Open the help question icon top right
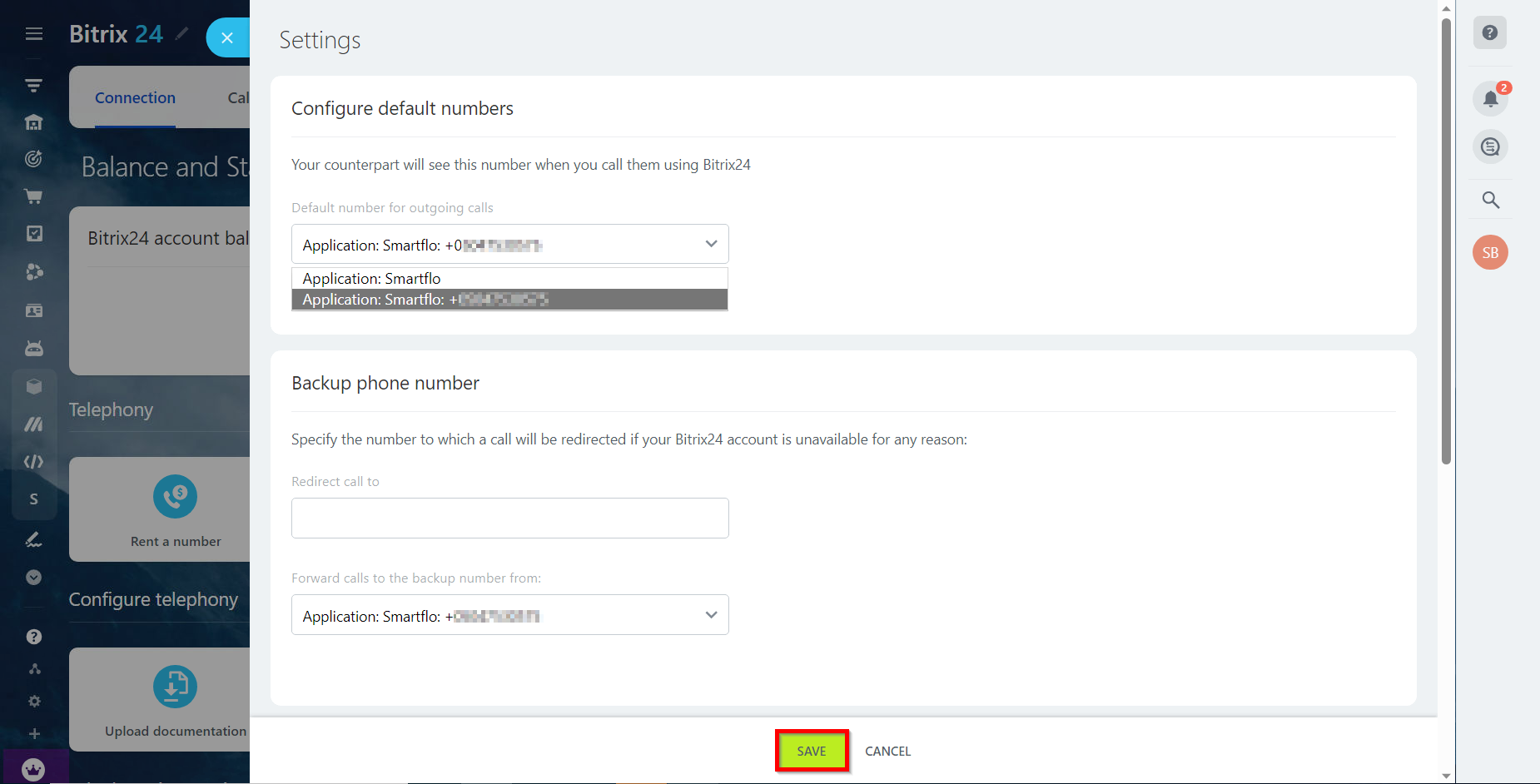Screen dimensions: 1540x784 point(1490,32)
